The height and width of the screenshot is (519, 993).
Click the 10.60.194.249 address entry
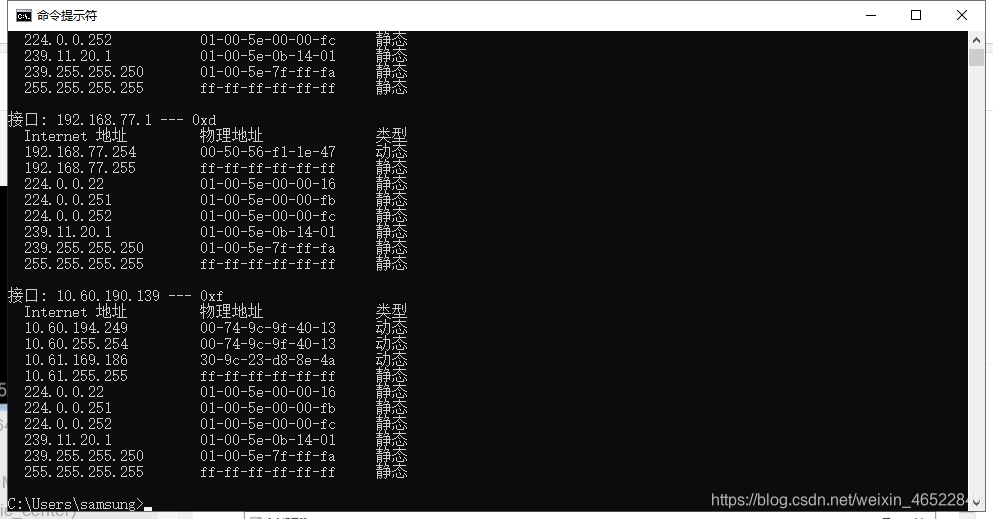(76, 328)
